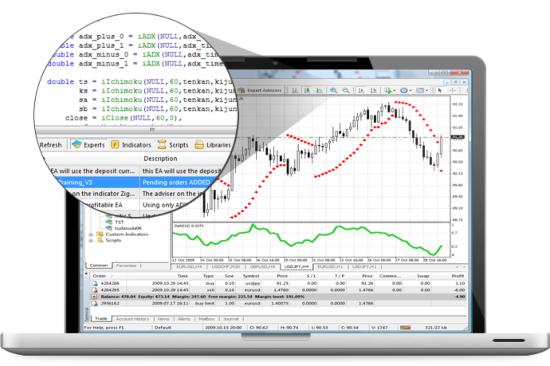Select the candlestick chart type icon
The image size is (550, 366).
(307, 91)
